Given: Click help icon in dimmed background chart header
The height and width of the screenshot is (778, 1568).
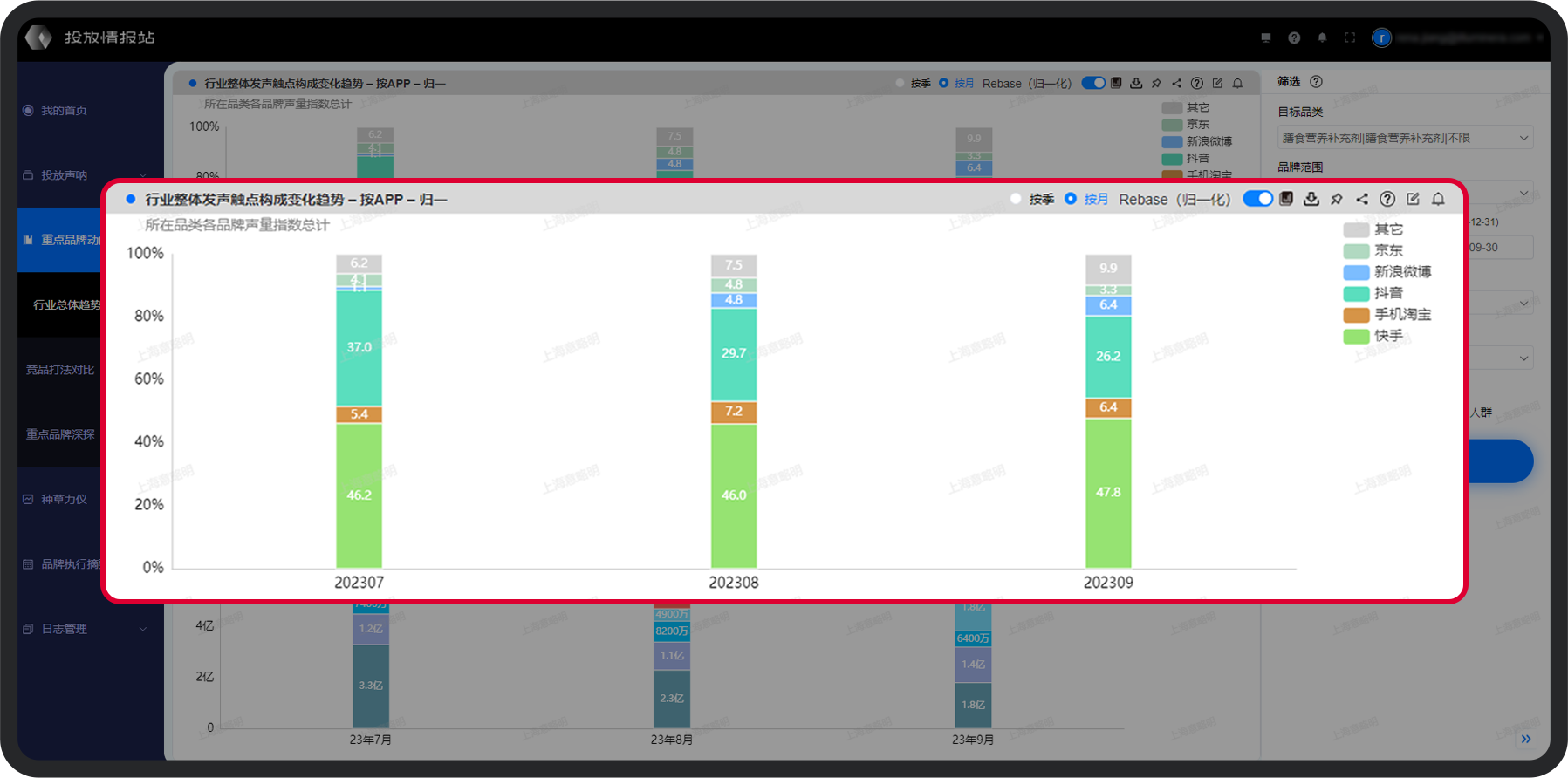Looking at the screenshot, I should [x=1197, y=83].
